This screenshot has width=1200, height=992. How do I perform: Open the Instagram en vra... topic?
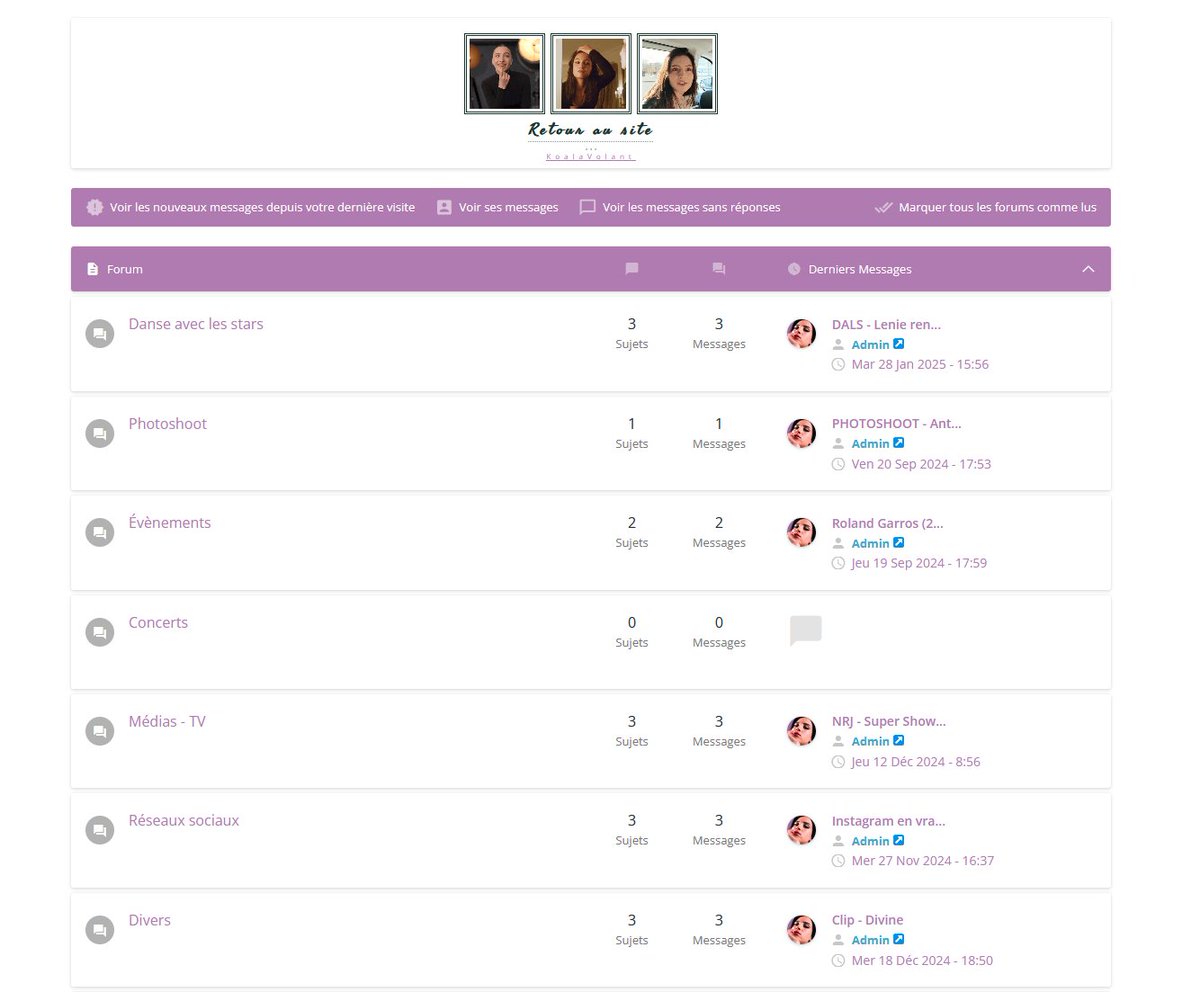tap(889, 821)
